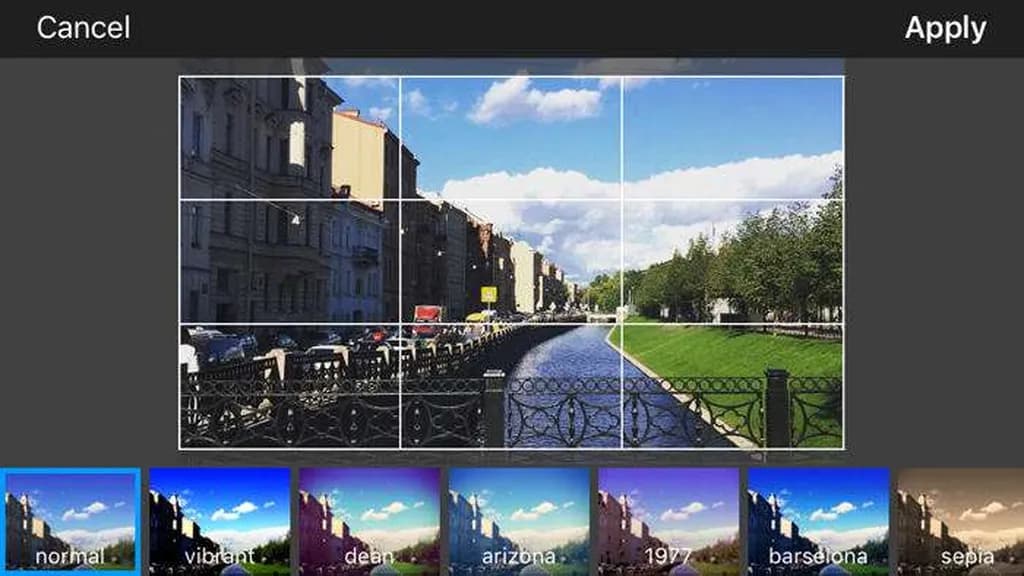
Task: Pick the sepia filter preview
Action: pos(960,521)
